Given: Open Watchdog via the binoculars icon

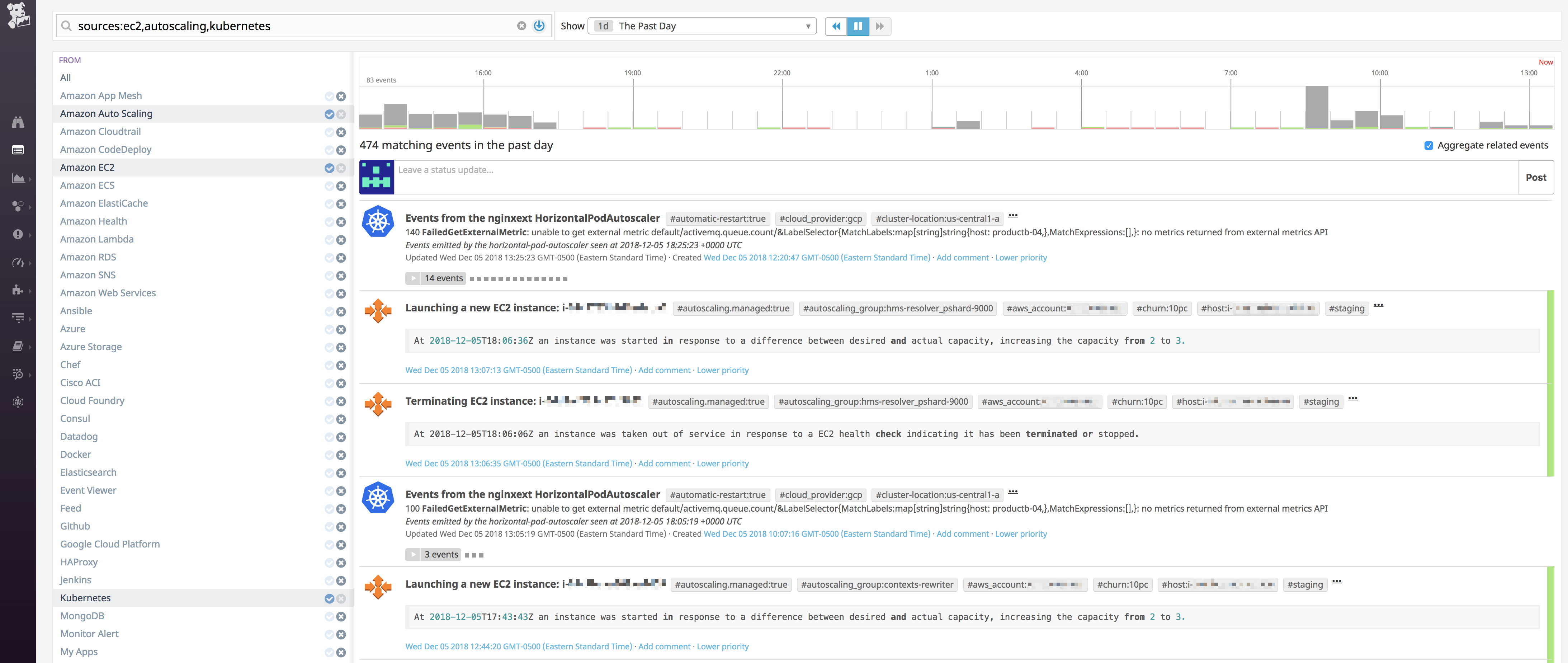Looking at the screenshot, I should click(18, 122).
